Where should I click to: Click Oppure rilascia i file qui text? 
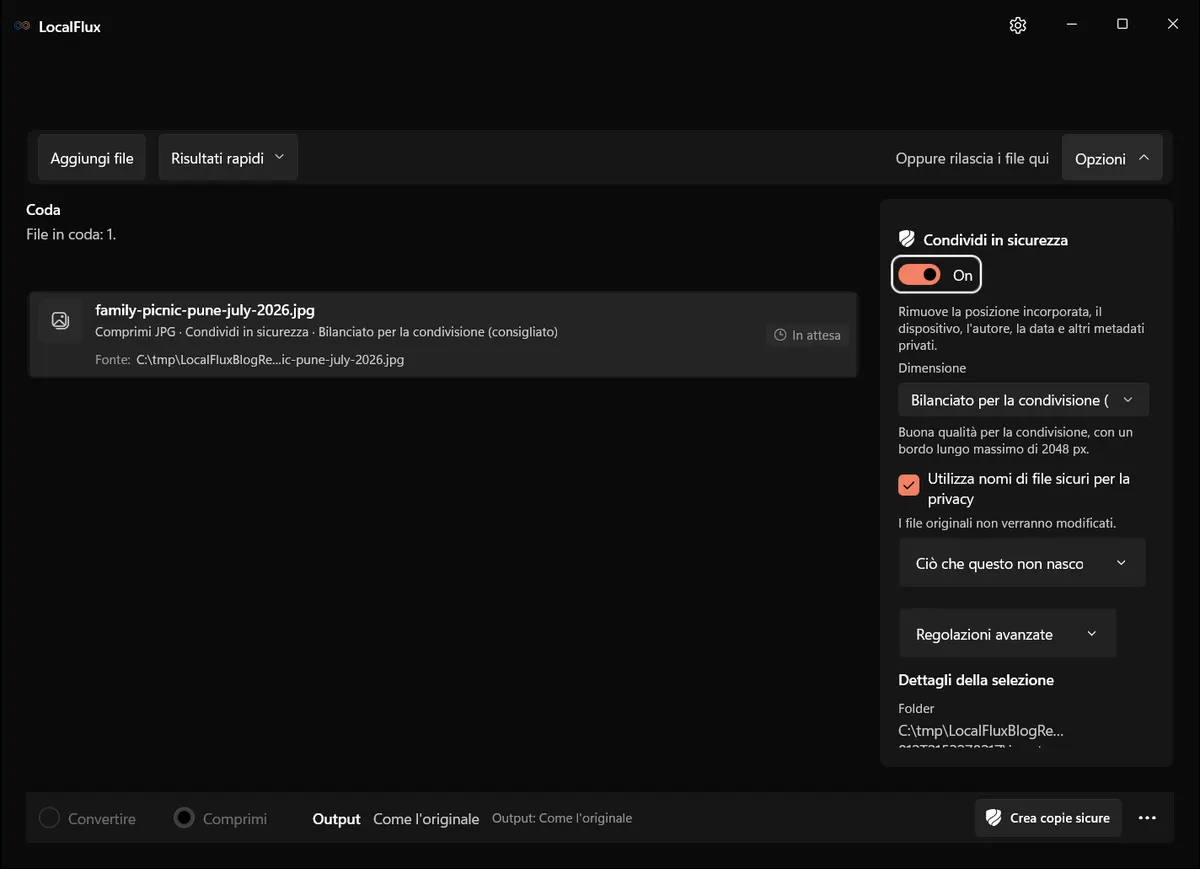pyautogui.click(x=972, y=158)
